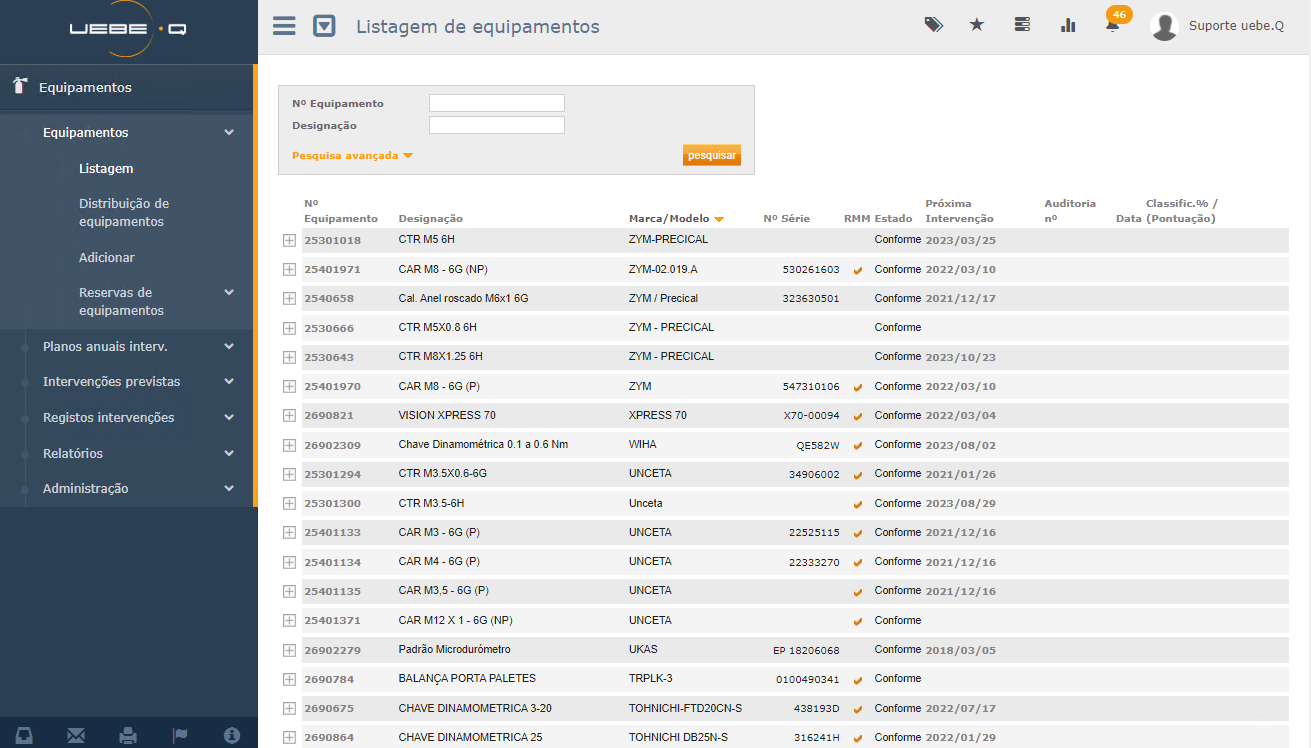Click the info icon in bottom bar
This screenshot has height=748, width=1311.
(232, 735)
